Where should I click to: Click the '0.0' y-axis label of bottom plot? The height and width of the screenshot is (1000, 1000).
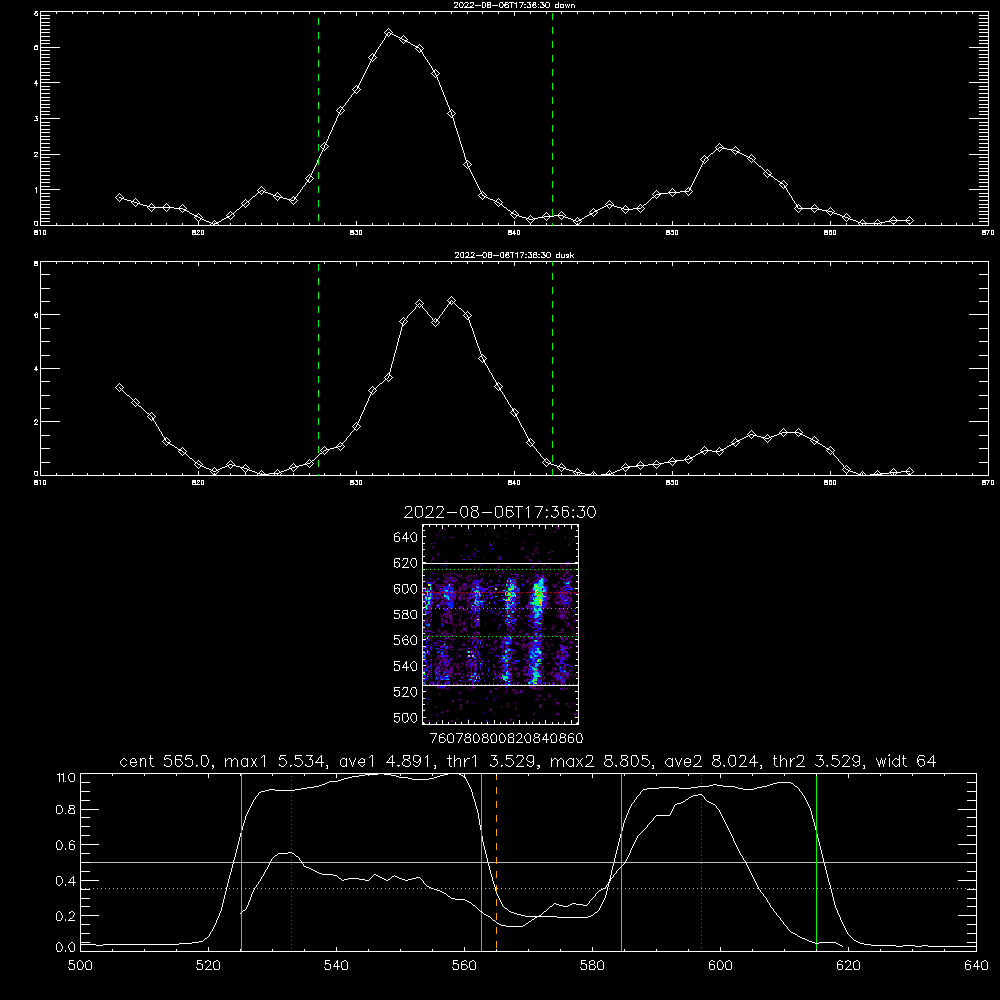(x=66, y=947)
